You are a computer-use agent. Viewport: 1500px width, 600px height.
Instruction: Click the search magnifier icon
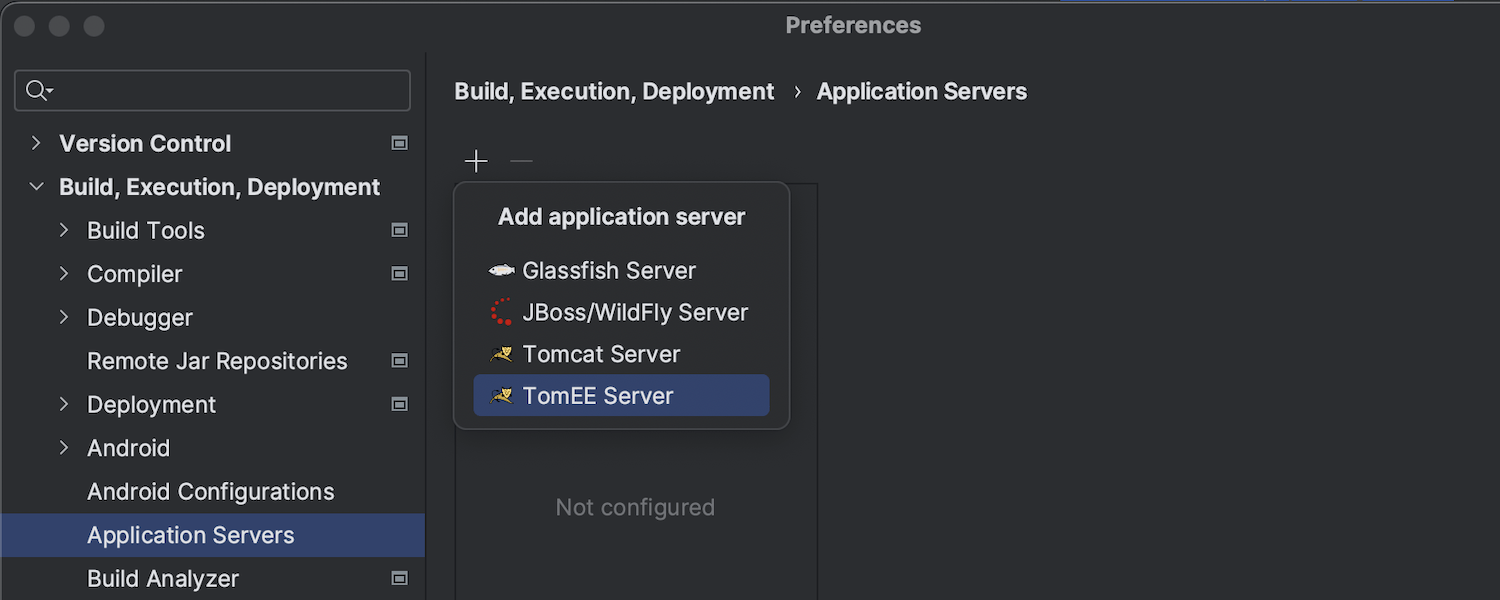pyautogui.click(x=38, y=91)
